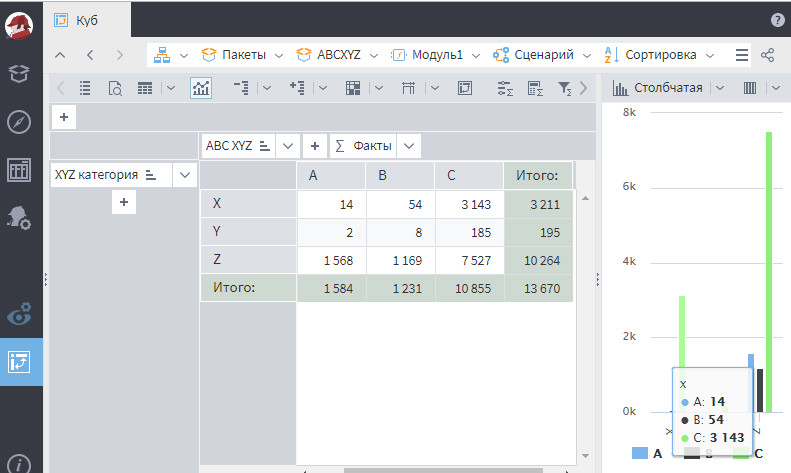Open the eye icon in left sidebar

coord(19,314)
